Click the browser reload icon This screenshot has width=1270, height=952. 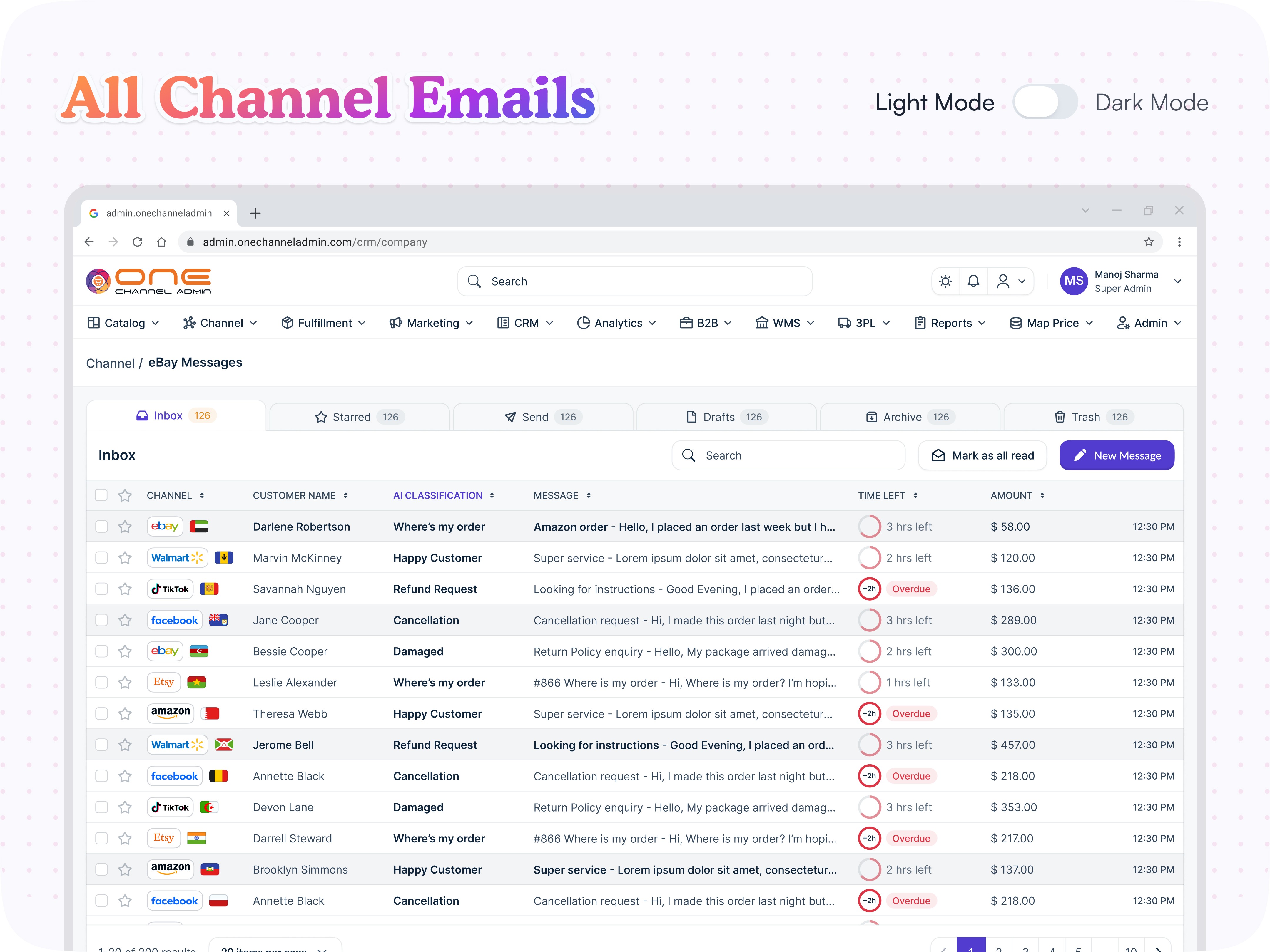click(137, 242)
